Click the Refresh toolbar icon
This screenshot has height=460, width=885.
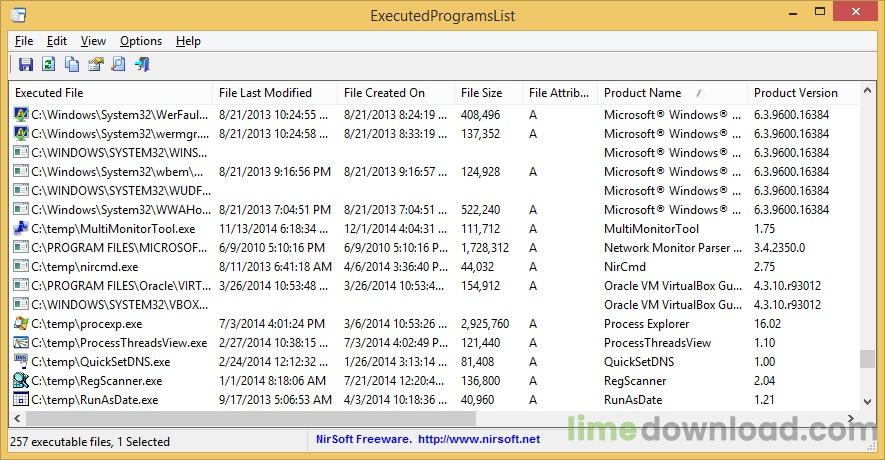point(49,64)
